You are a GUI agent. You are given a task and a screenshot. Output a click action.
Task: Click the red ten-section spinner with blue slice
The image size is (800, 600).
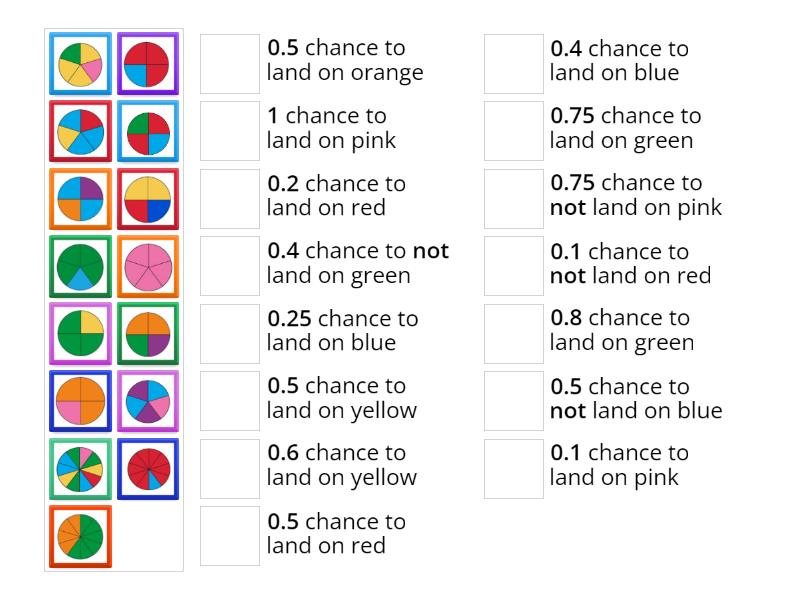click(148, 469)
